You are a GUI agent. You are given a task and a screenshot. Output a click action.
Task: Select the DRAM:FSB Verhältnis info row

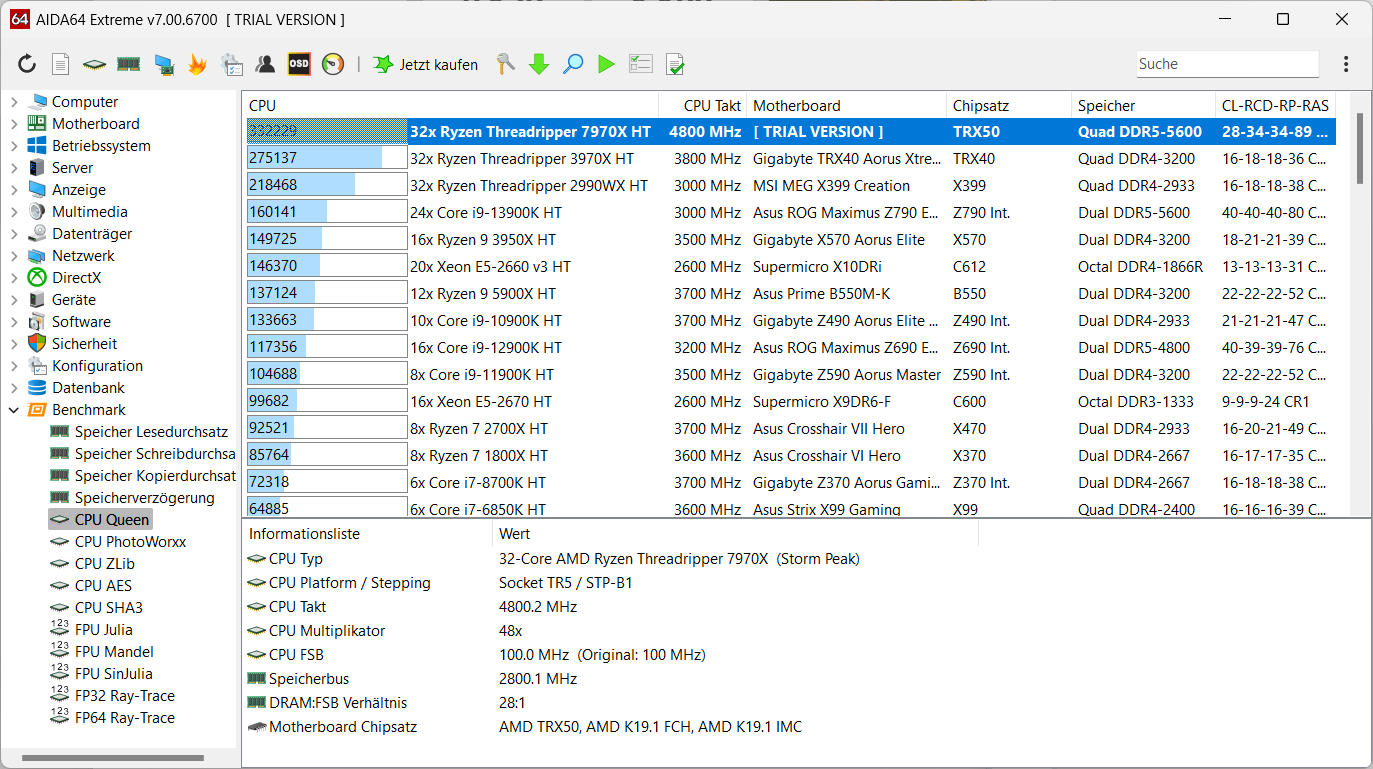pos(610,703)
